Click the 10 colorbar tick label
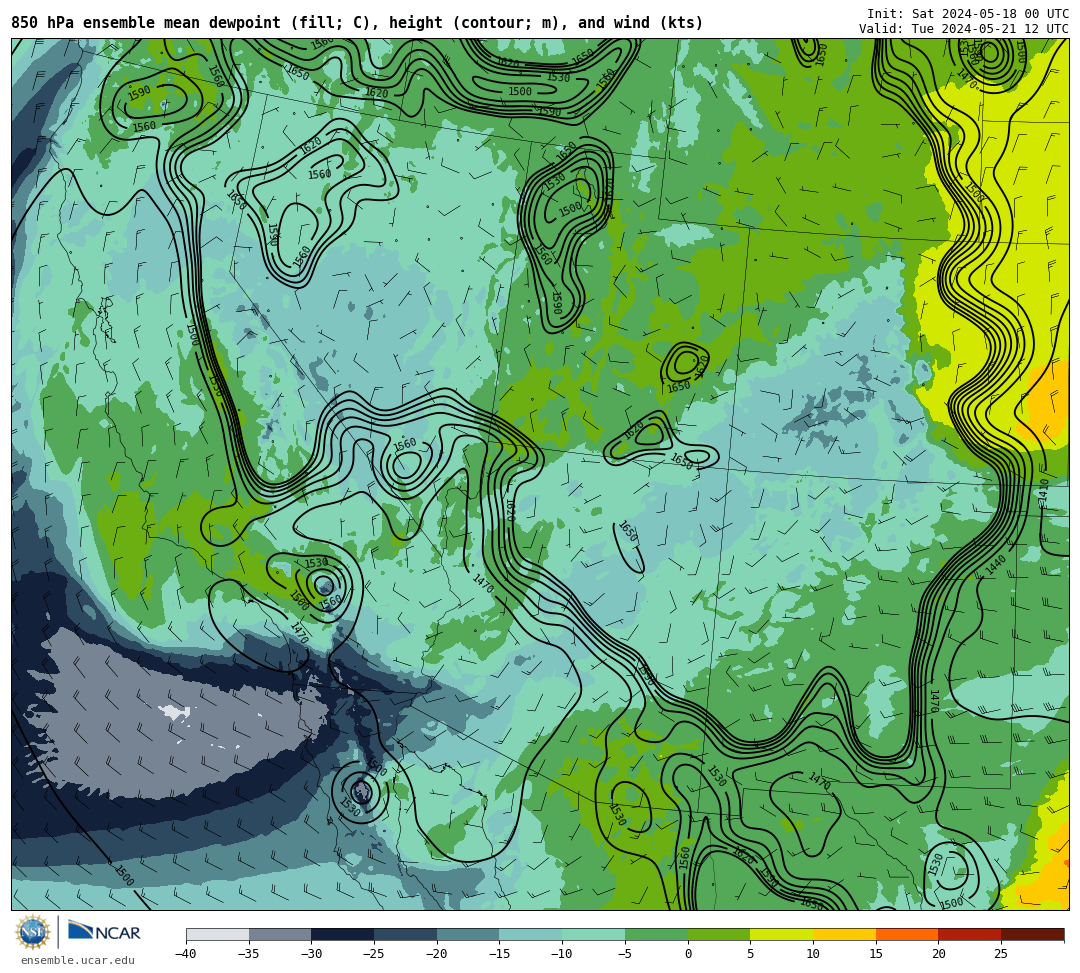 click(x=813, y=954)
